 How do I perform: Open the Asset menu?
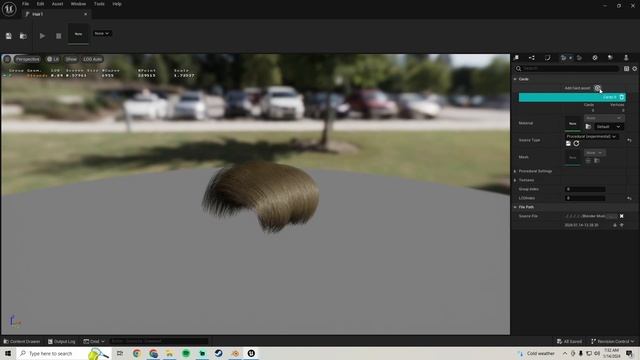pos(57,4)
